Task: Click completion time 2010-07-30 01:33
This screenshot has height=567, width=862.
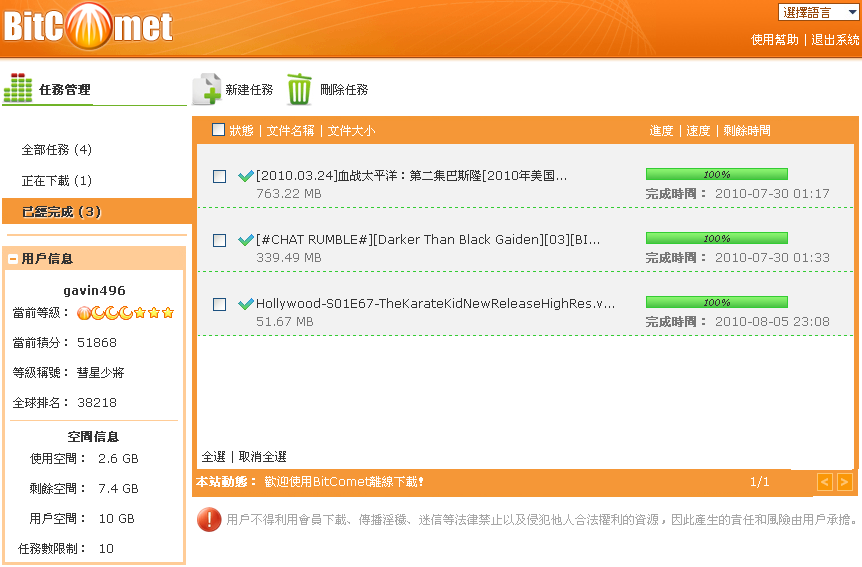Action: 772,257
